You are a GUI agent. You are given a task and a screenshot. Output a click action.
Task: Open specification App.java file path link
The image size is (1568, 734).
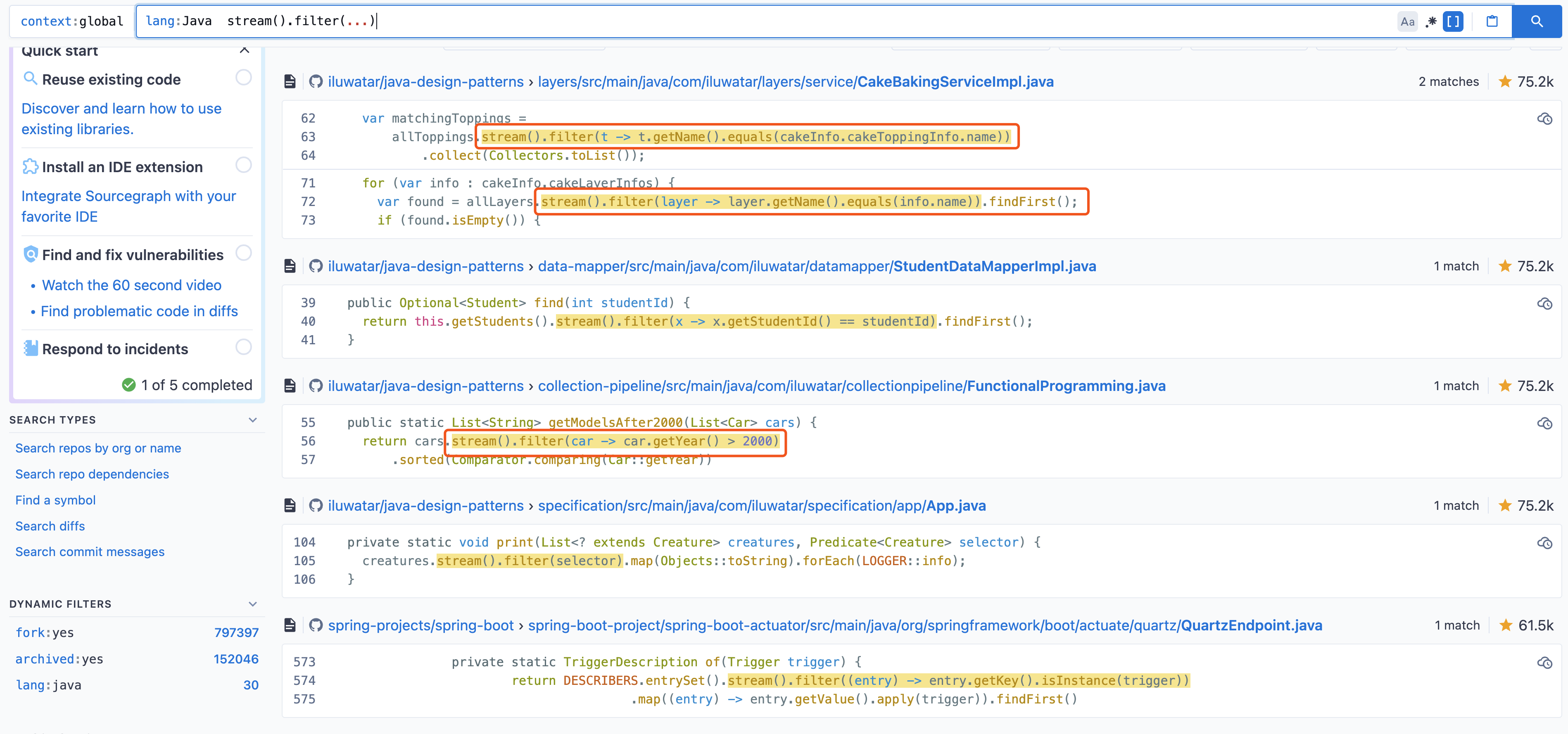pos(761,506)
